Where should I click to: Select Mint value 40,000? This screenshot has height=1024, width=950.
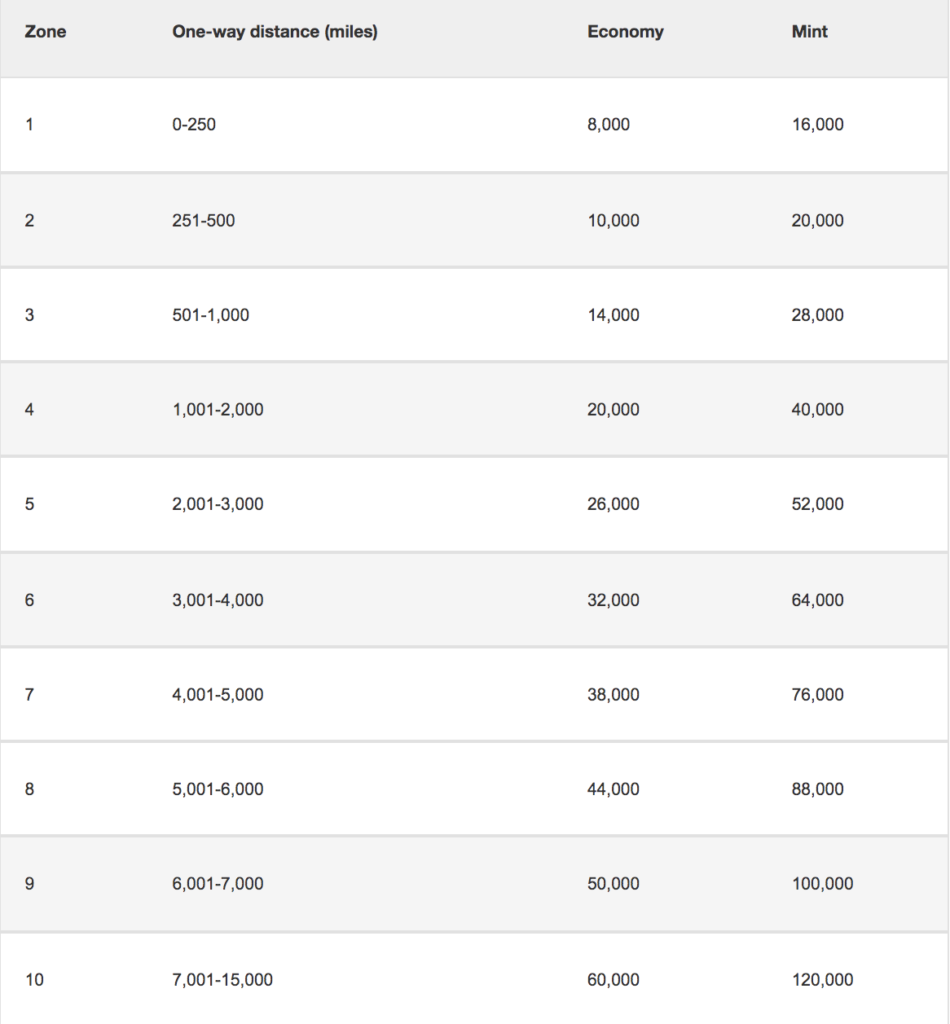(x=817, y=409)
